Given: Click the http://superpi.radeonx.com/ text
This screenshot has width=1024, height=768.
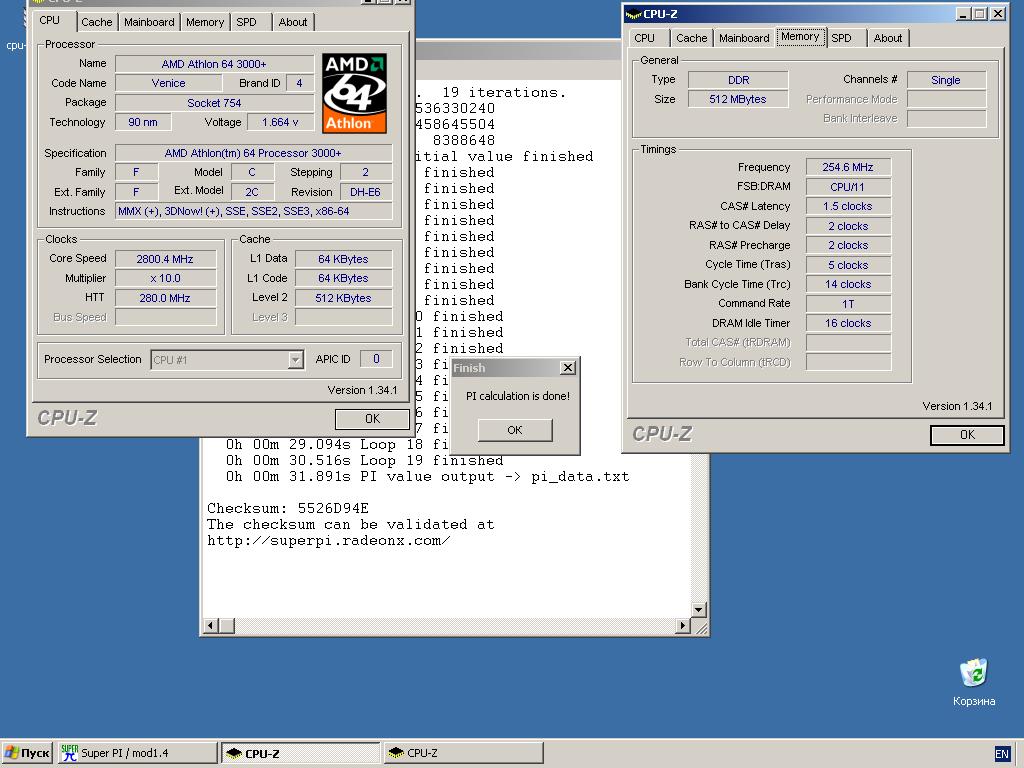Looking at the screenshot, I should point(328,541).
